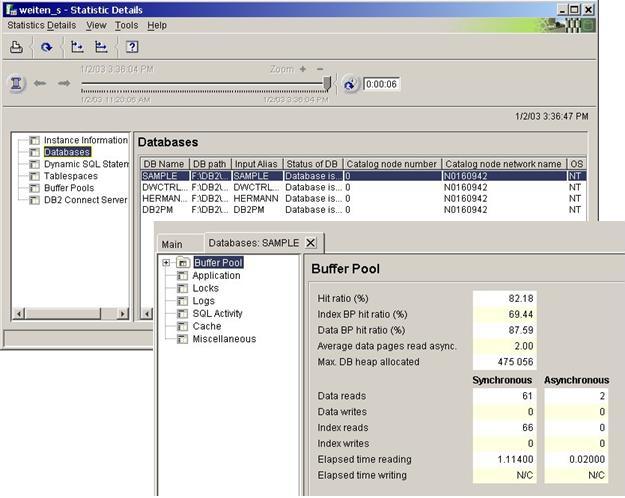The image size is (625, 498).
Task: Click the second tree-level toolbar icon
Action: tap(101, 47)
